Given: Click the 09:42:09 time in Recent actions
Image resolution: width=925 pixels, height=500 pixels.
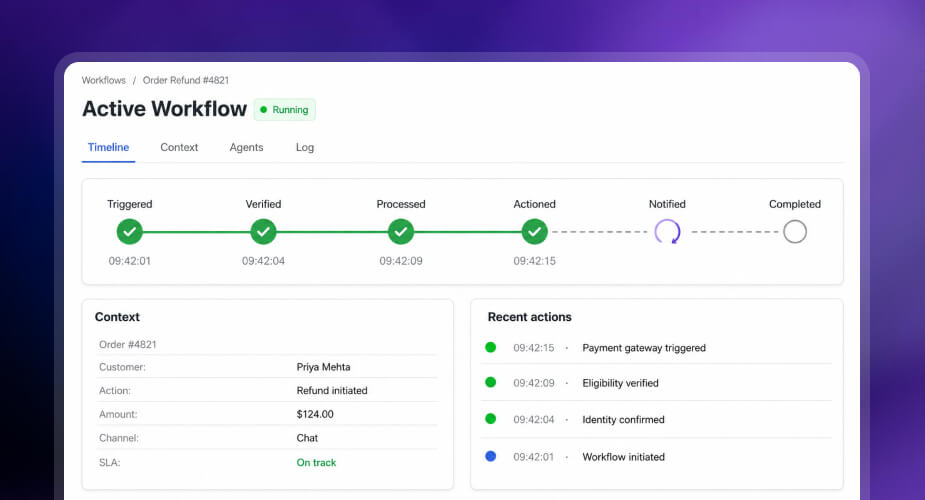Looking at the screenshot, I should (x=534, y=383).
